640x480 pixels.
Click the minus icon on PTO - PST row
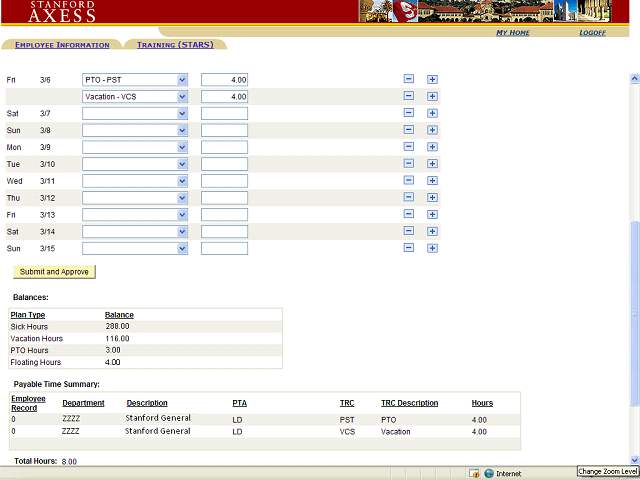click(x=408, y=79)
